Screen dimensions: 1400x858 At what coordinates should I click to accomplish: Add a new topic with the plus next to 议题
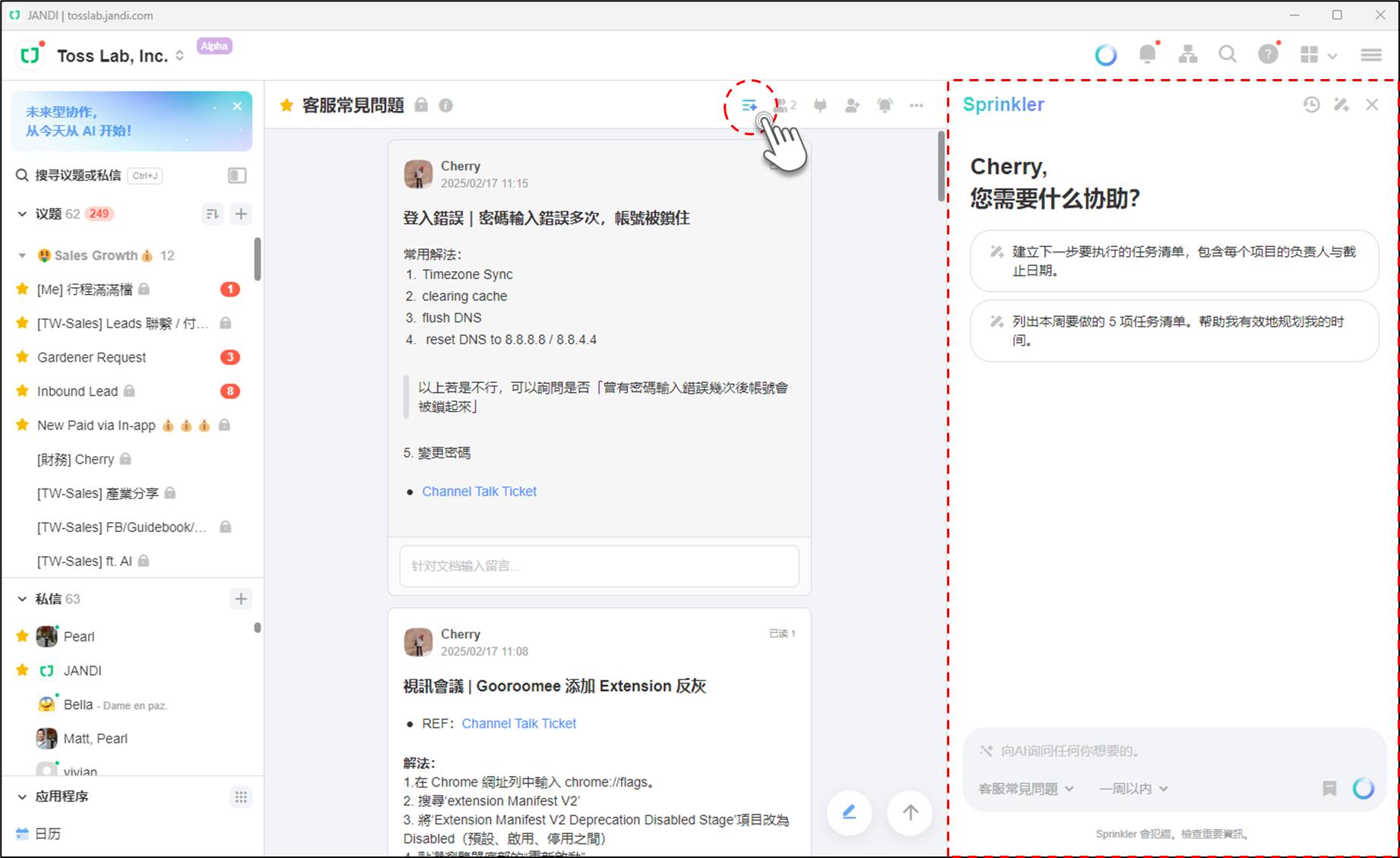coord(241,214)
